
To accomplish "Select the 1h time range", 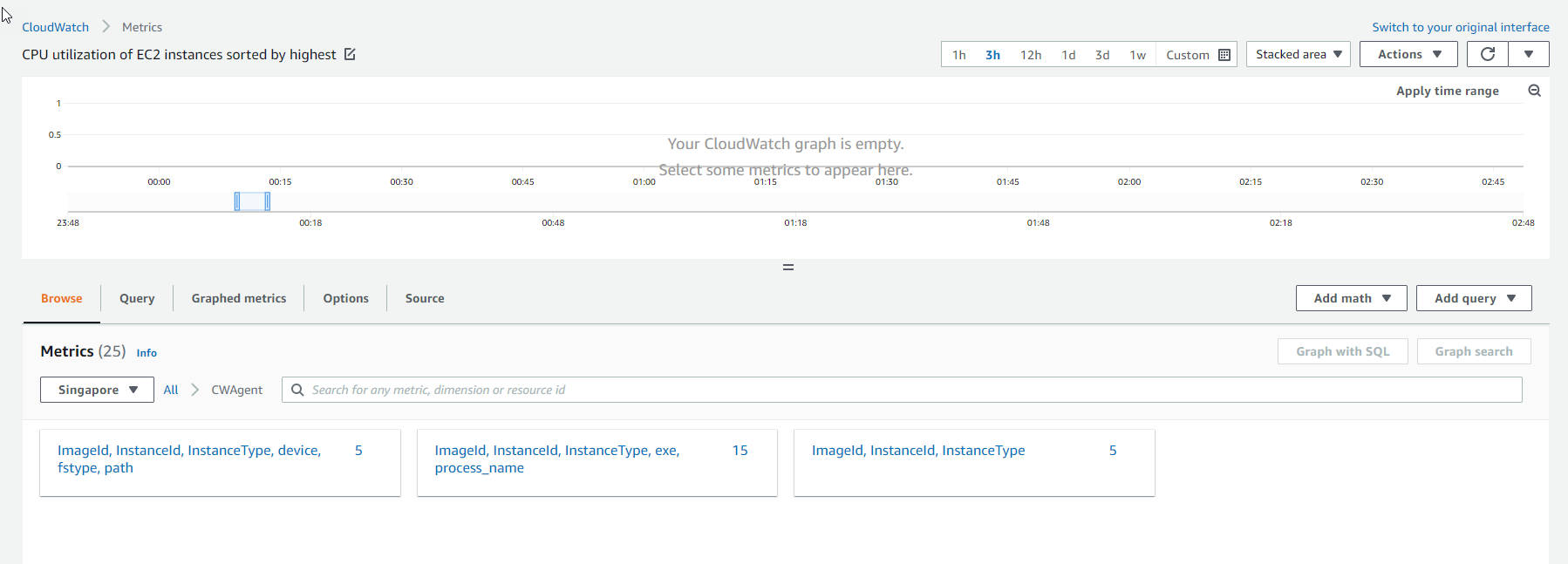I will (x=959, y=54).
